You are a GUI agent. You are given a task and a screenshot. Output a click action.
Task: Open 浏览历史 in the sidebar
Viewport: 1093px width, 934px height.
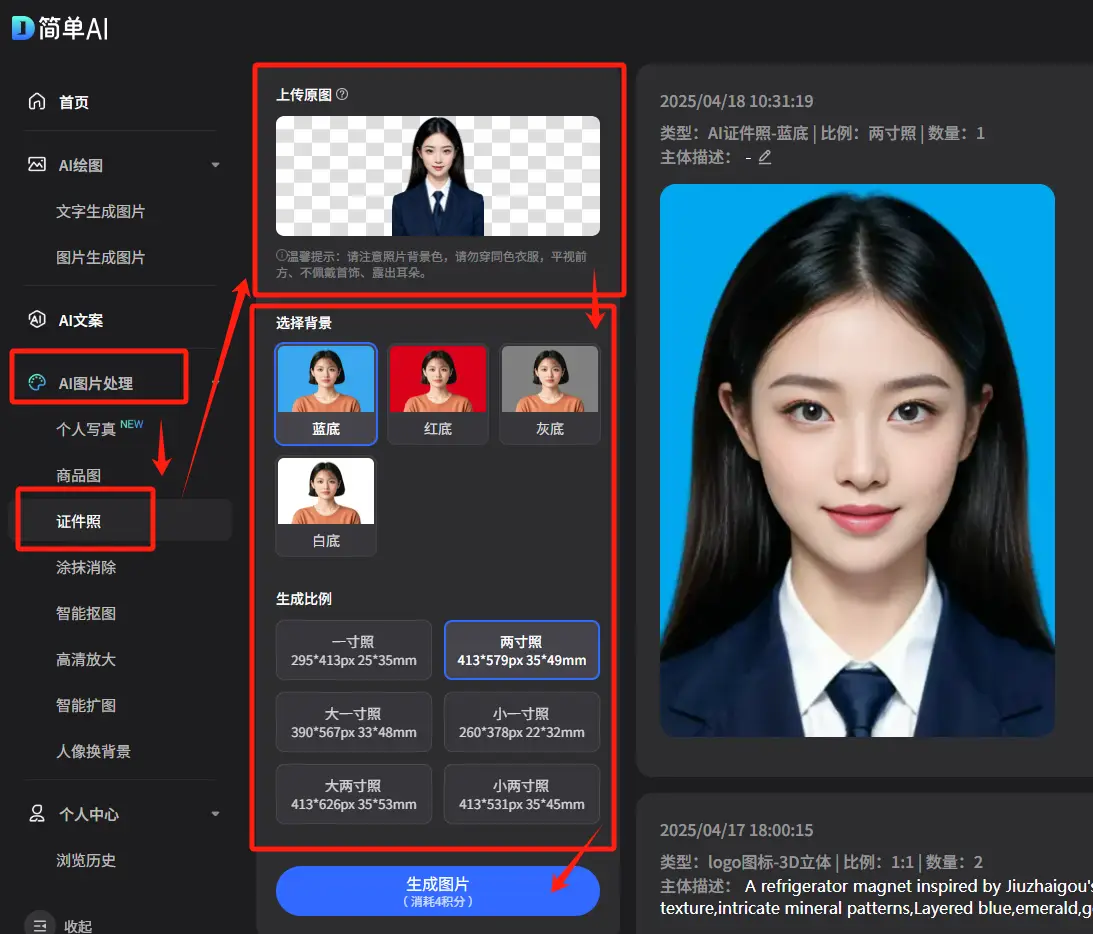[x=85, y=860]
